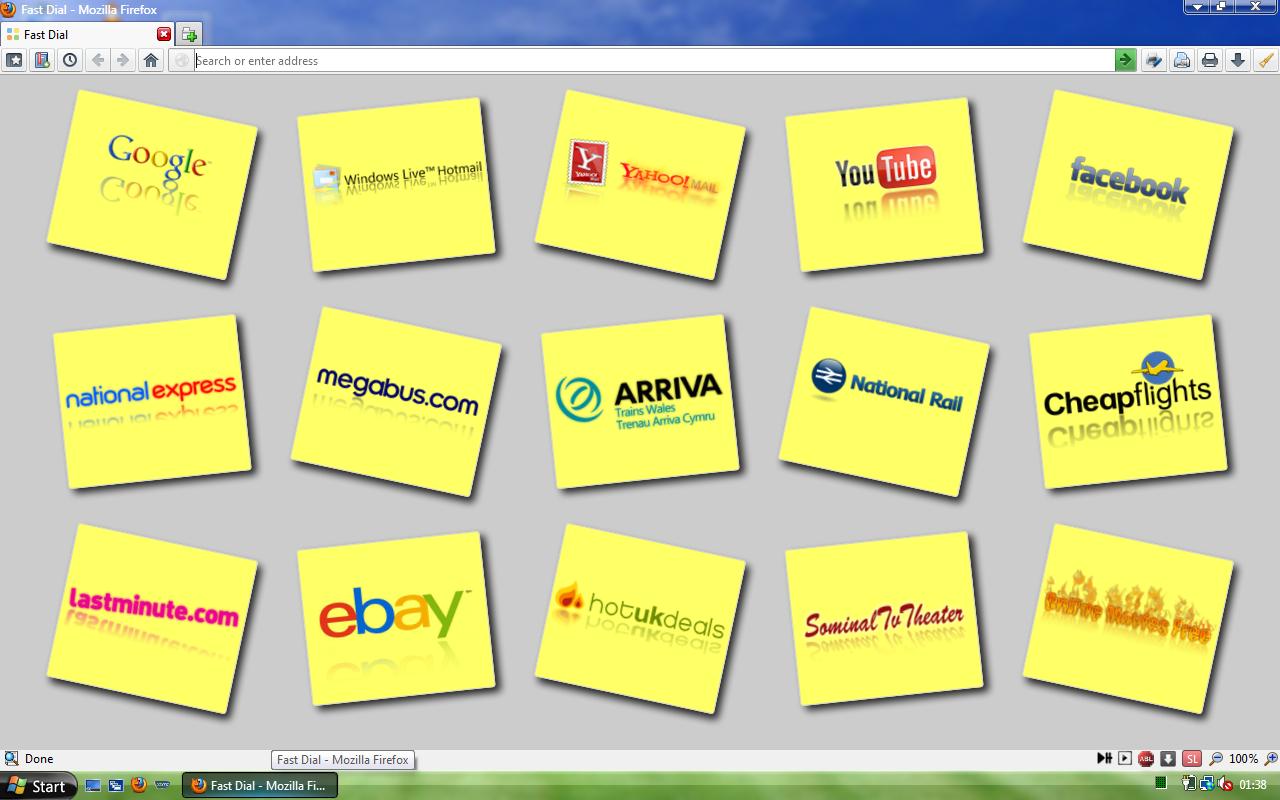Image resolution: width=1280 pixels, height=800 pixels.
Task: Click the Fast Dial taskbar button
Action: (x=264, y=786)
